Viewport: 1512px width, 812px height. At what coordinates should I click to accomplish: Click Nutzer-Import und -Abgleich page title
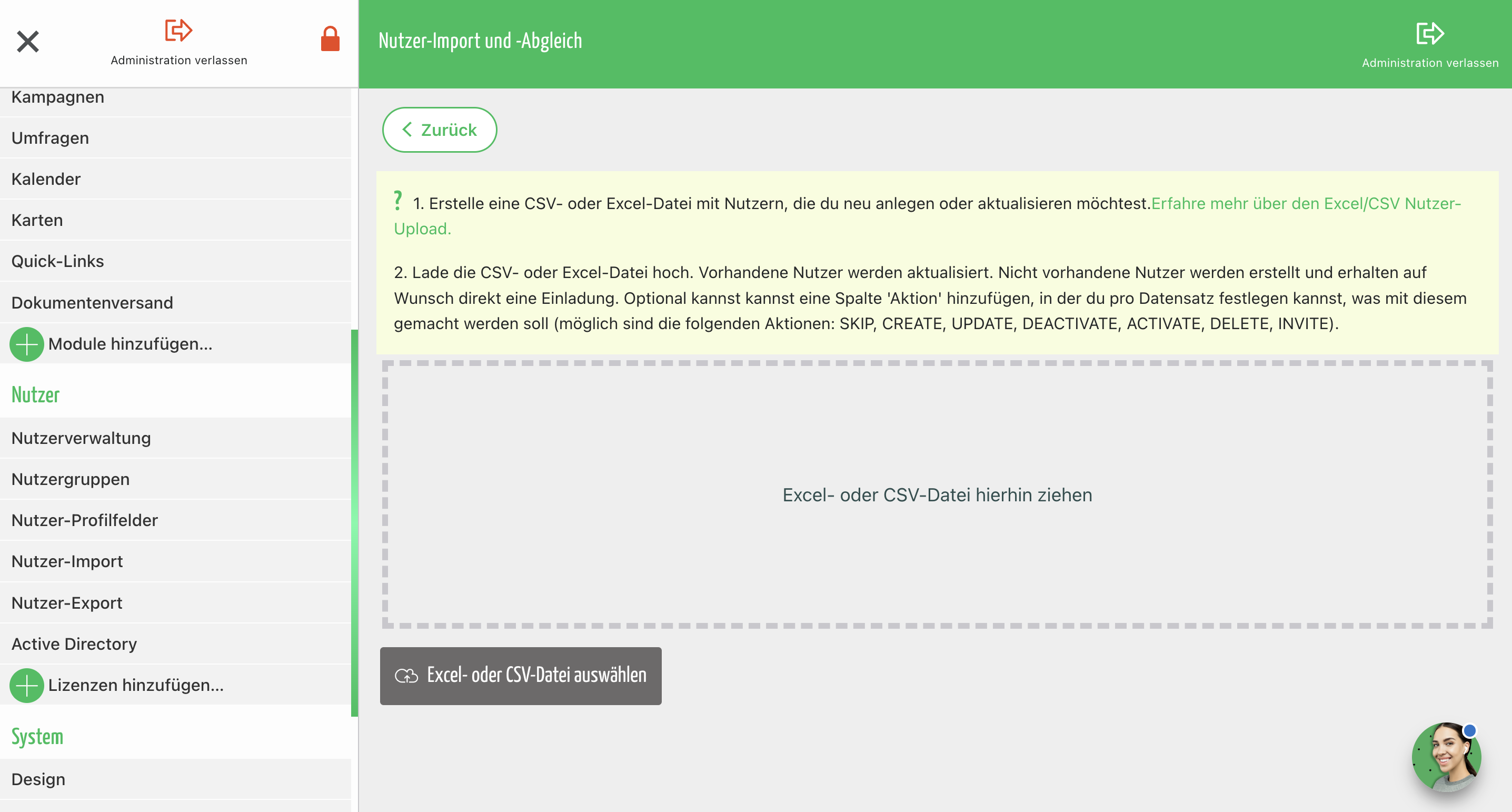click(480, 41)
